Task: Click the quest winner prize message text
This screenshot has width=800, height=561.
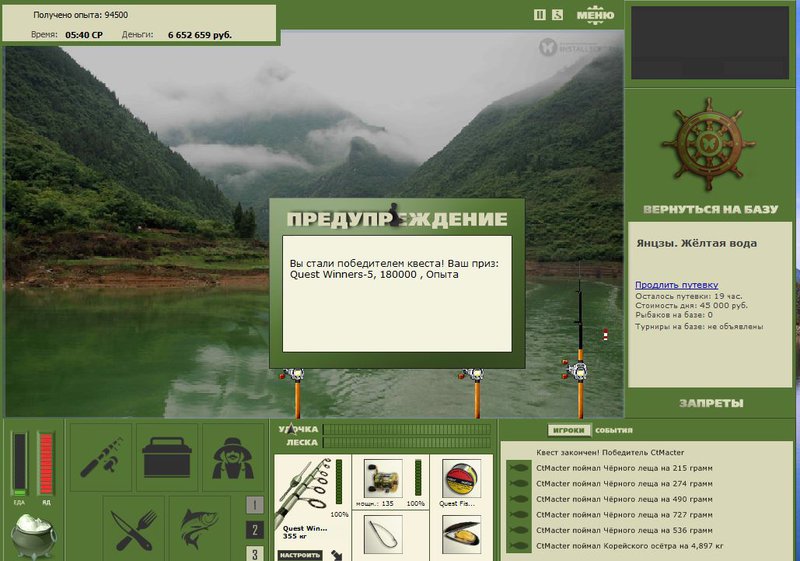Action: point(394,269)
